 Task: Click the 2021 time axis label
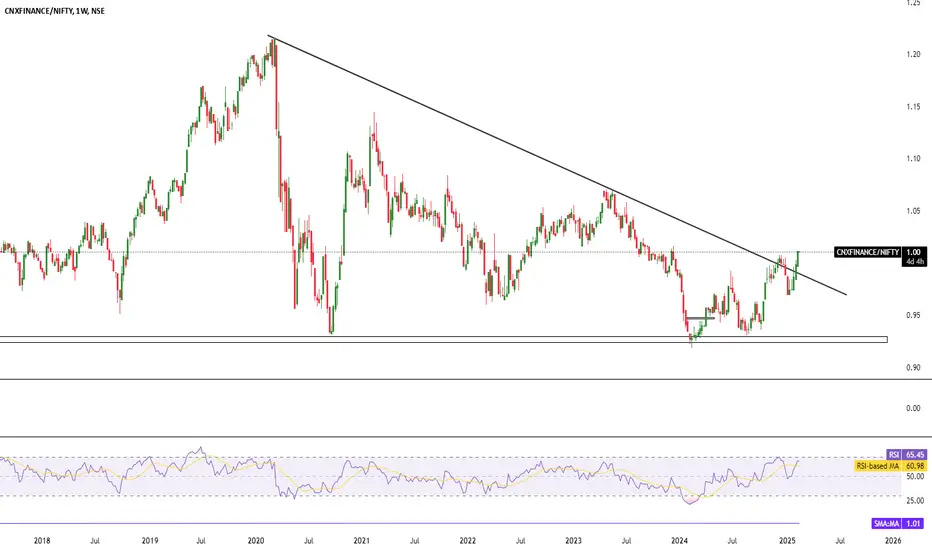(361, 541)
